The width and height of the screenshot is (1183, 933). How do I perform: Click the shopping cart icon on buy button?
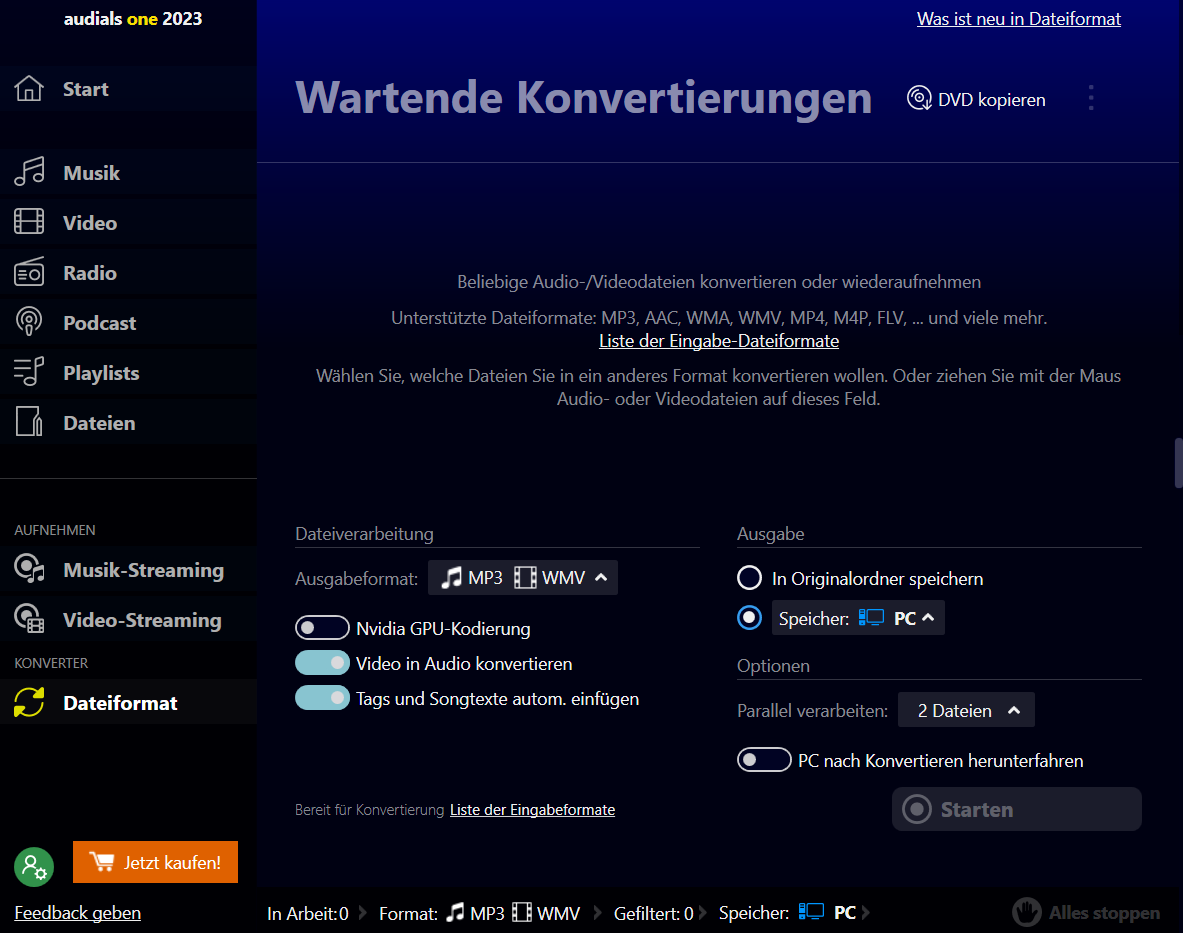101,861
